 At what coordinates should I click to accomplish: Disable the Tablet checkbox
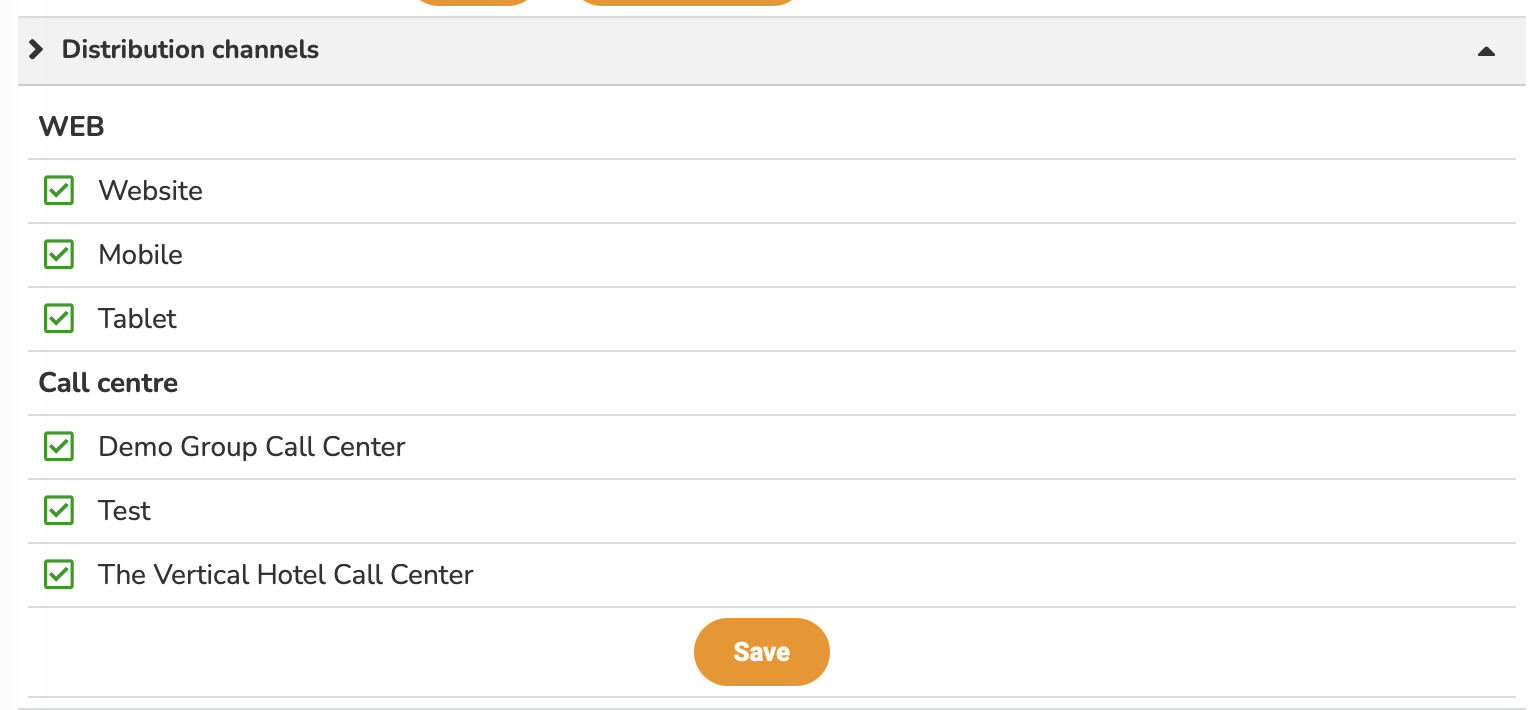(59, 319)
